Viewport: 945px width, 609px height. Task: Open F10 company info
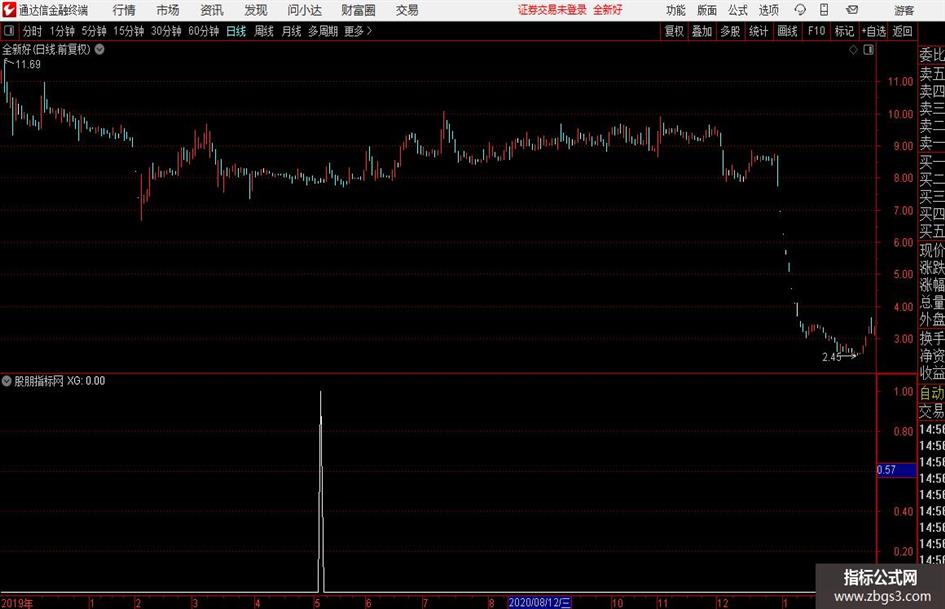[x=816, y=31]
